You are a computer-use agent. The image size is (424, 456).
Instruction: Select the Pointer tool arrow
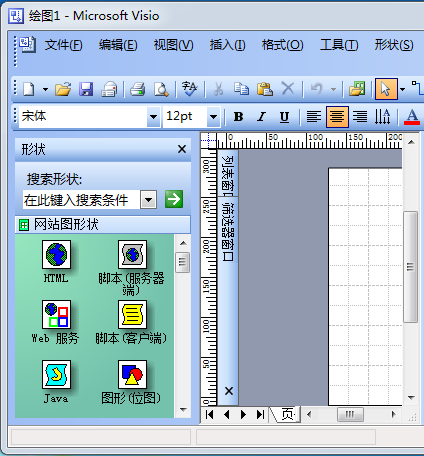point(386,89)
